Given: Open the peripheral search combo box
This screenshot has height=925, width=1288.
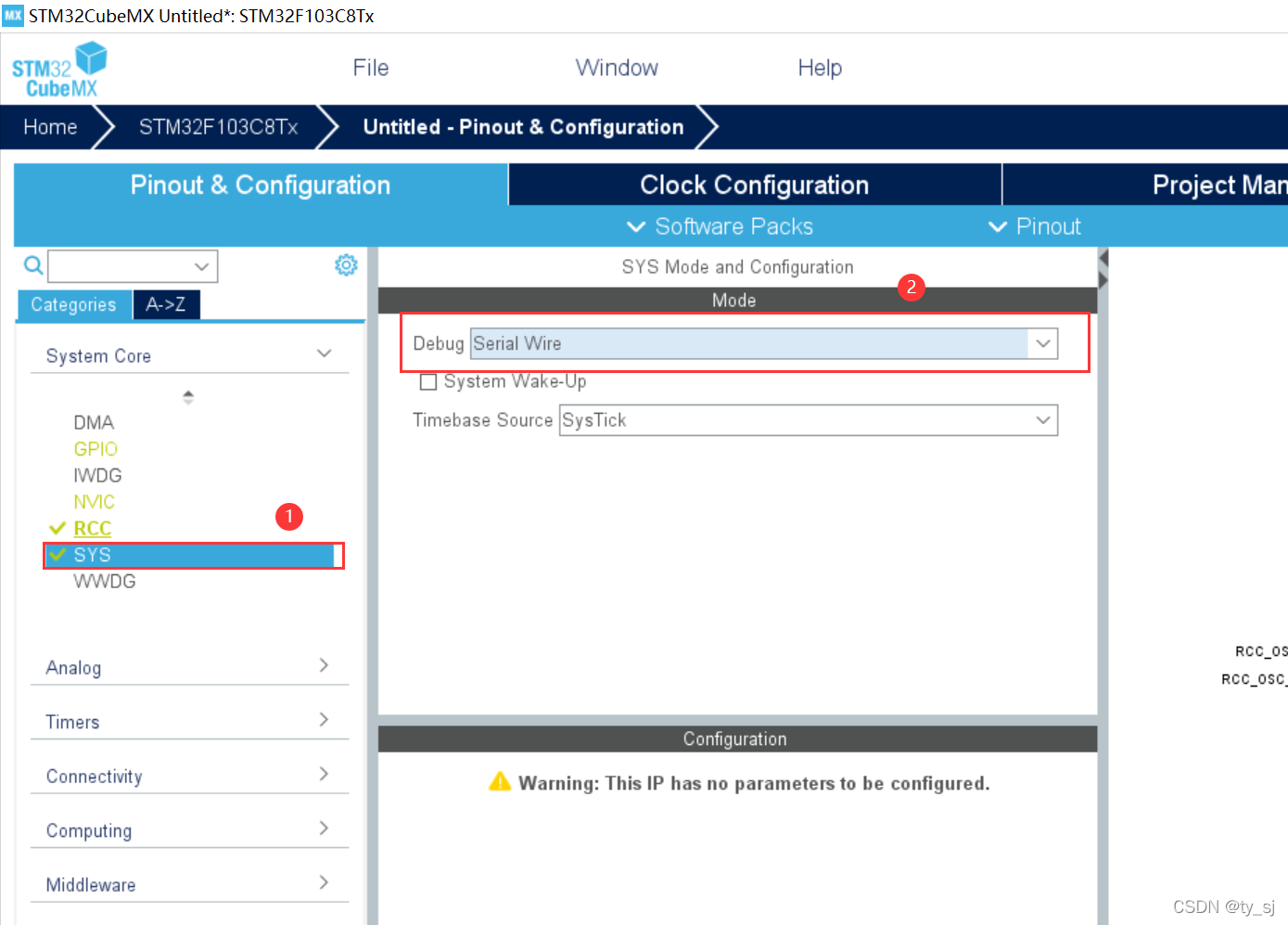Looking at the screenshot, I should (x=133, y=266).
